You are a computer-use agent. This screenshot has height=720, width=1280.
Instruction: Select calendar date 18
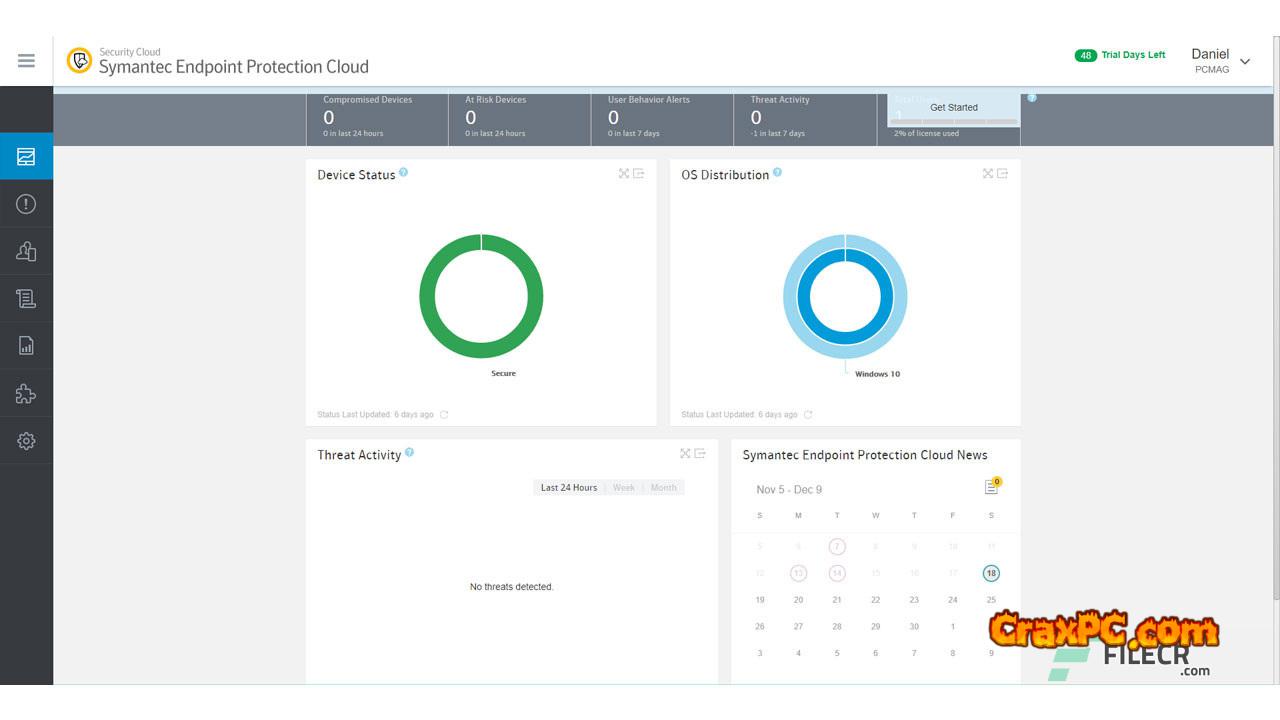pyautogui.click(x=991, y=573)
